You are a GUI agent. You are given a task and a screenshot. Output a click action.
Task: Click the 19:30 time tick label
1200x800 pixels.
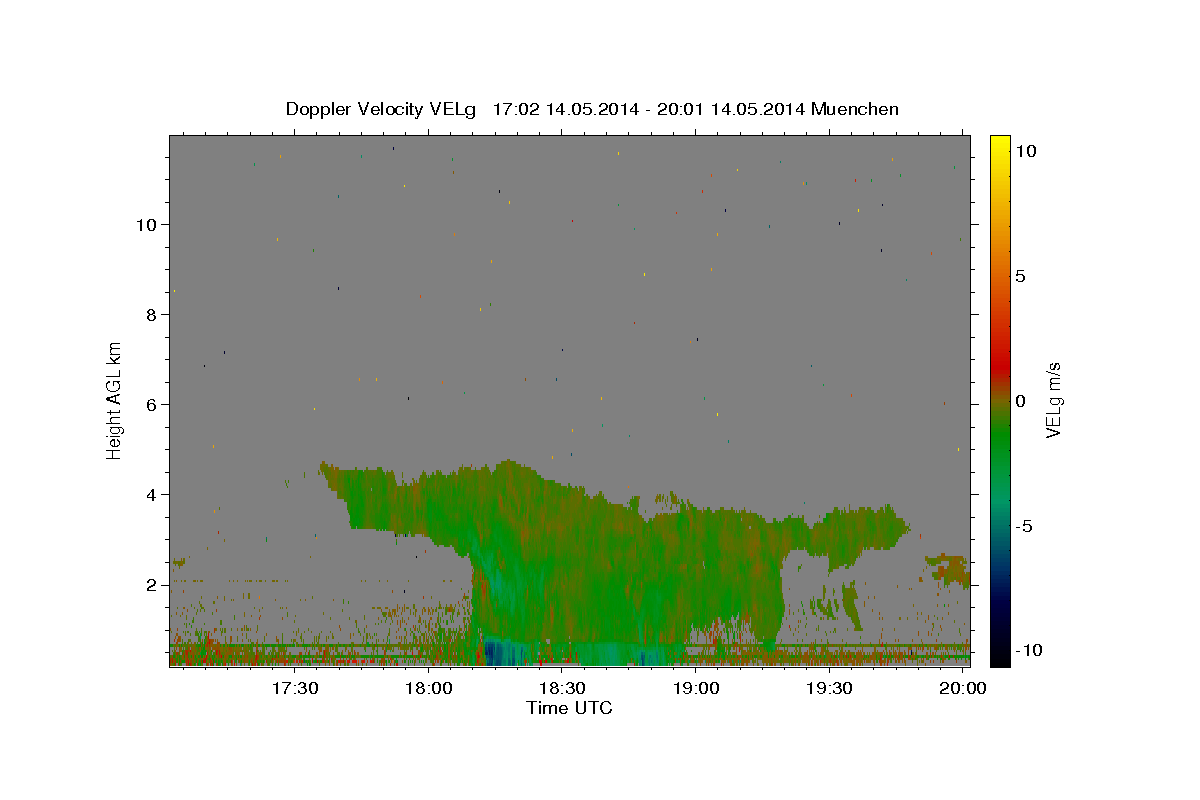click(x=829, y=689)
